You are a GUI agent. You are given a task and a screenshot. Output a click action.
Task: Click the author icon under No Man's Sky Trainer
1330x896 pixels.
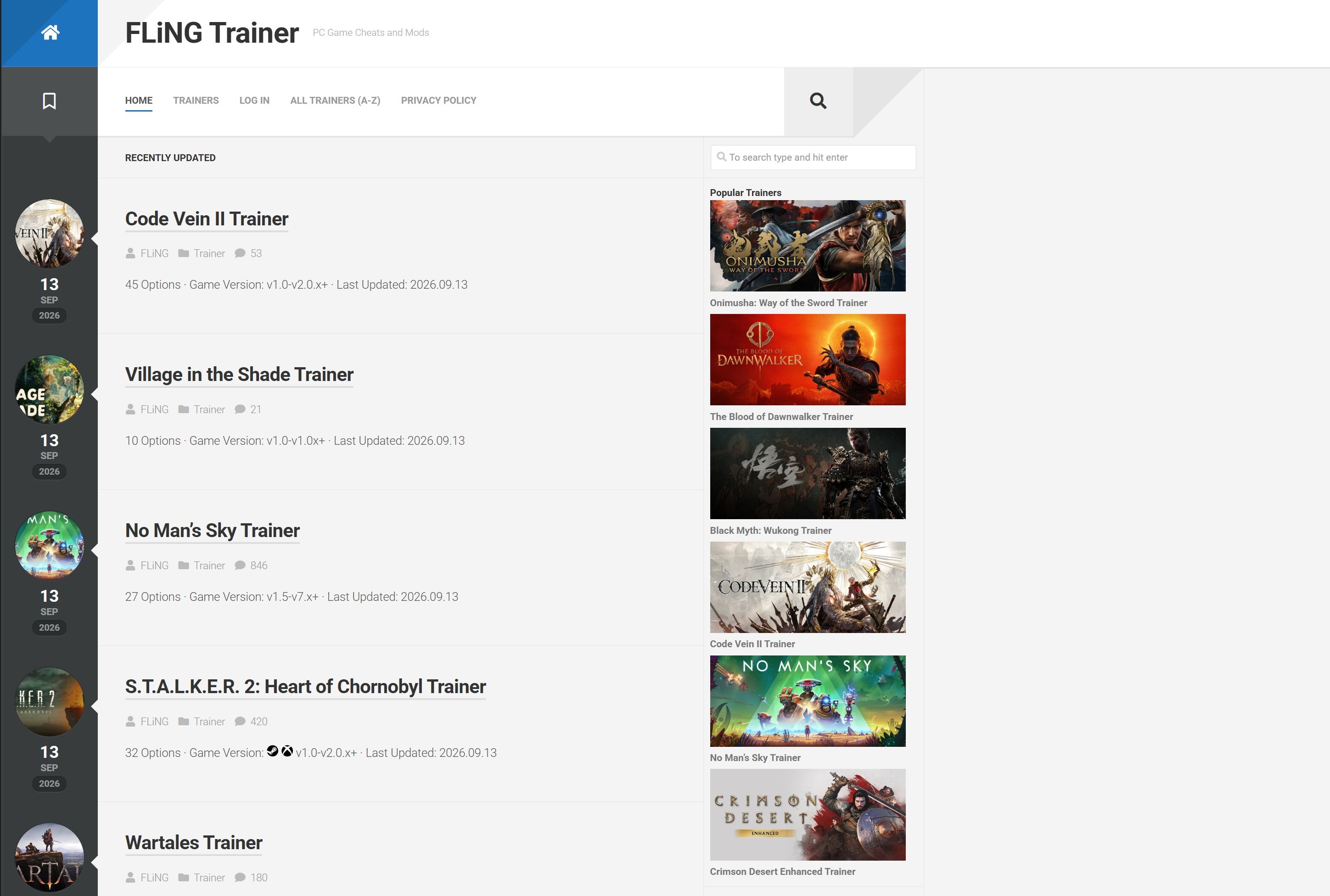point(130,565)
